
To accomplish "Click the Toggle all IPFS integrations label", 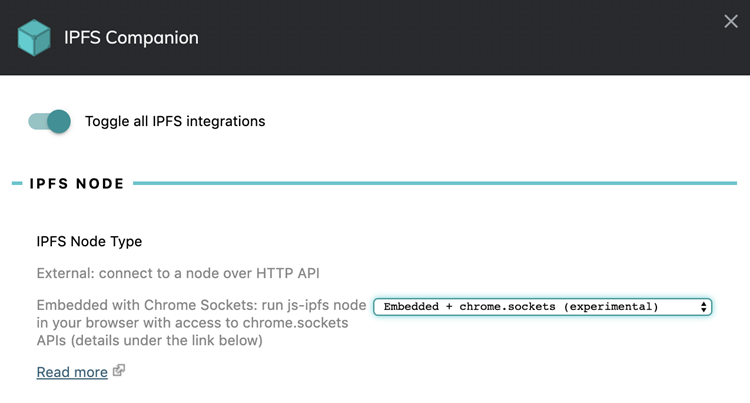I will tap(175, 121).
